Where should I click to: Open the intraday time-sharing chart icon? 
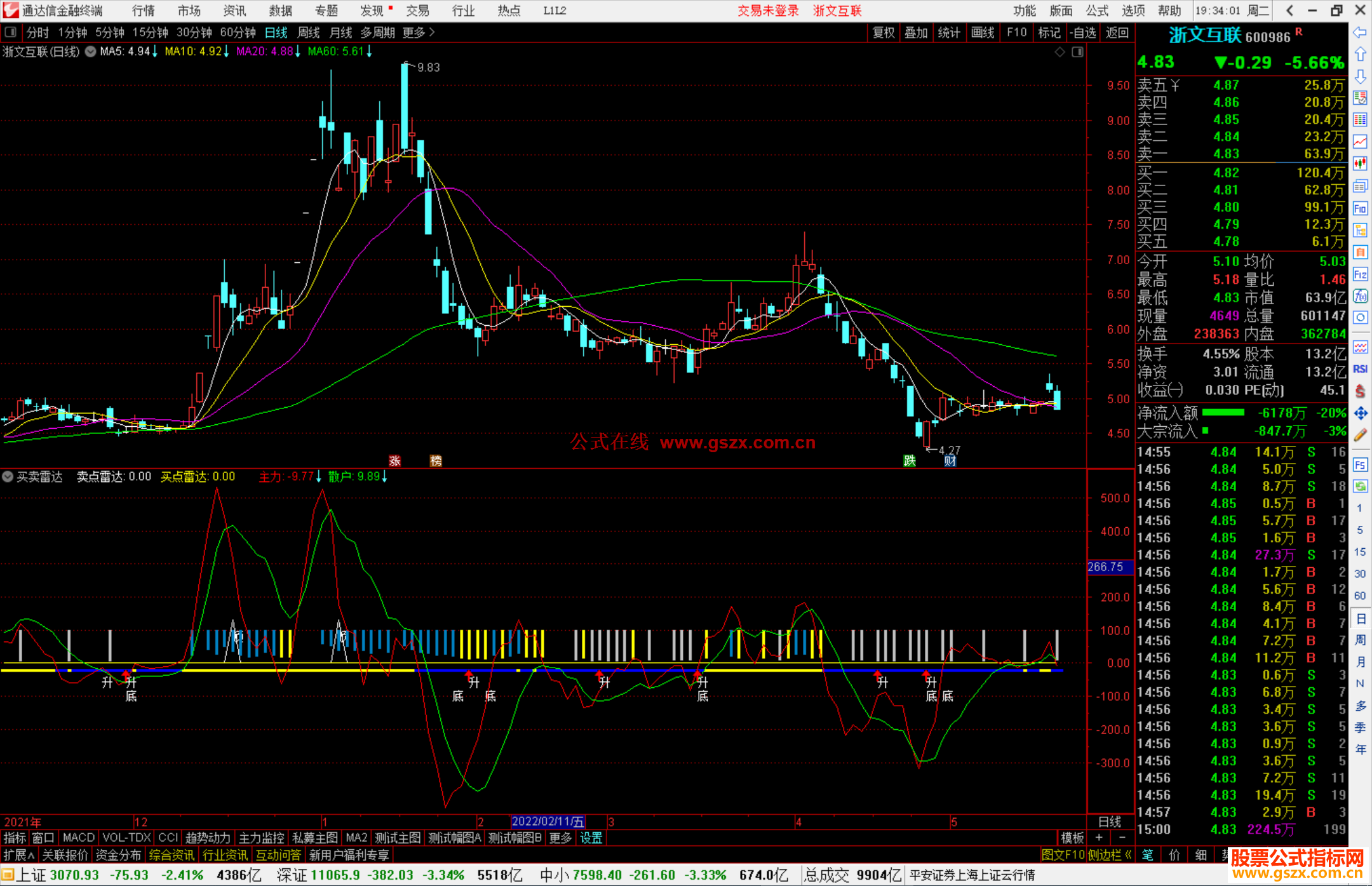[x=1360, y=142]
